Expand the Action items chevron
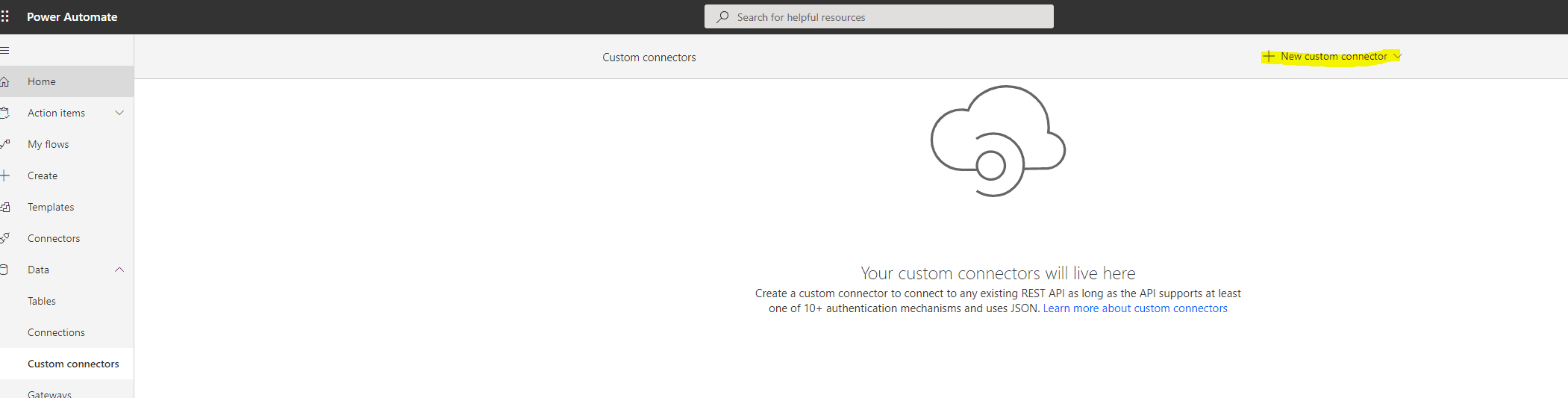This screenshot has width=1568, height=398. point(119,113)
